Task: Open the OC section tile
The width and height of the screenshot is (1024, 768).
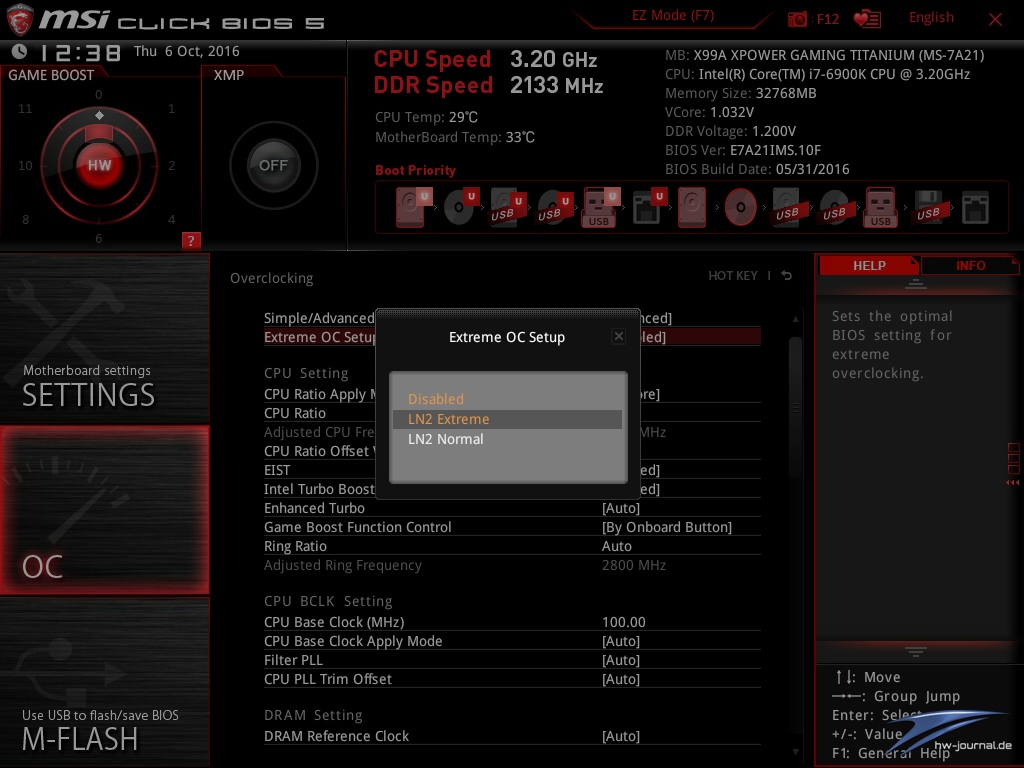Action: [104, 510]
